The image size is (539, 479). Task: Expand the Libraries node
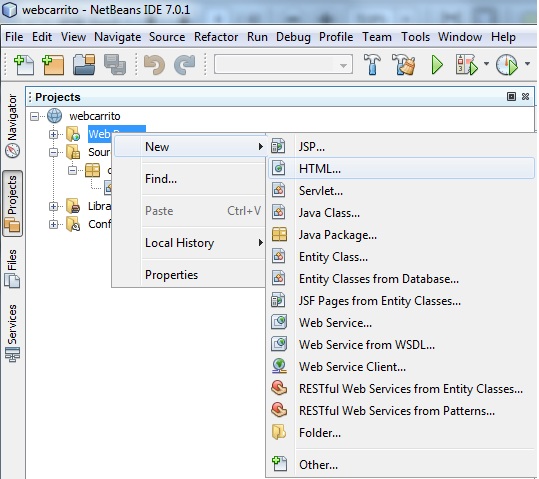[54, 206]
